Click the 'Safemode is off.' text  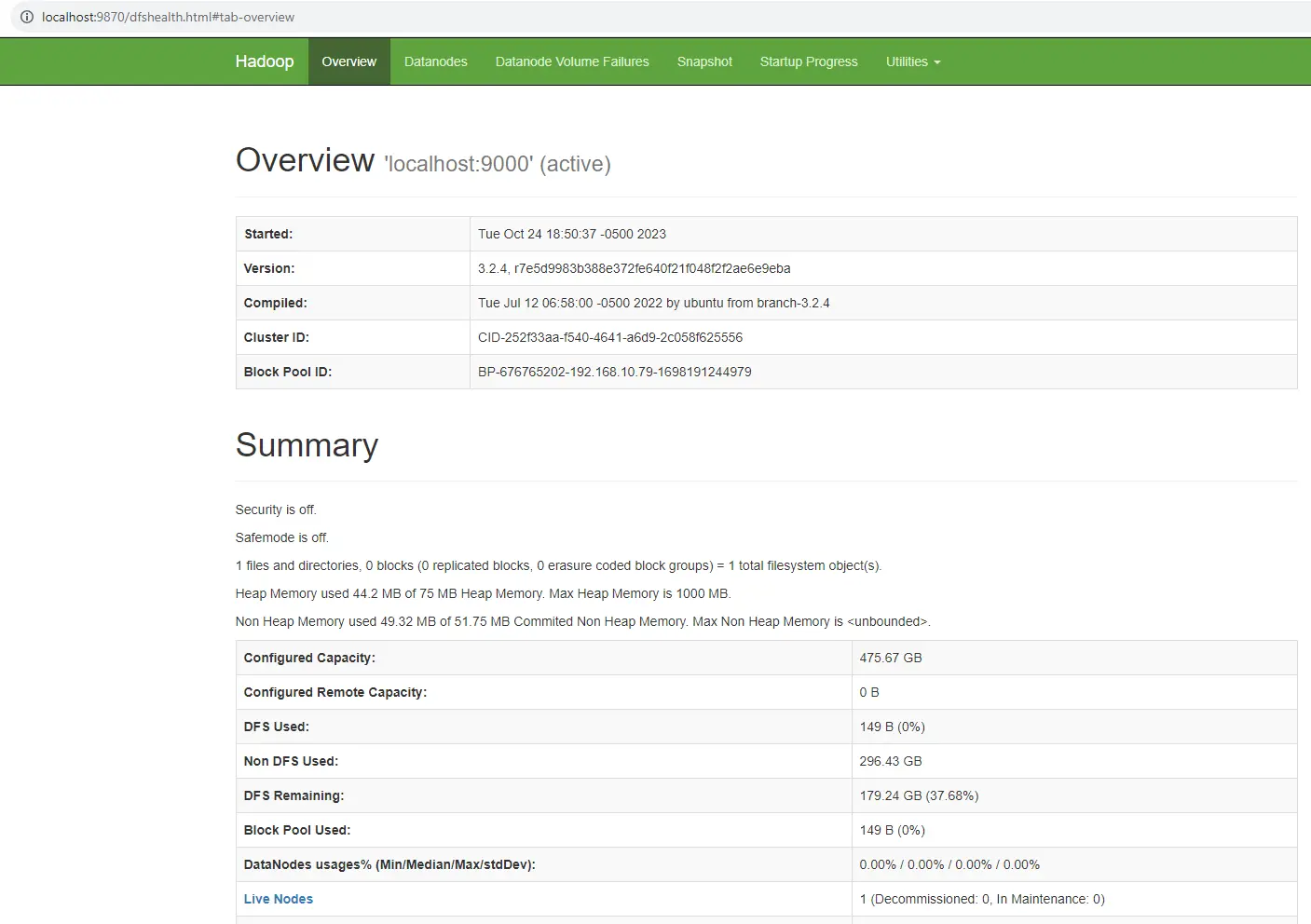pos(282,537)
